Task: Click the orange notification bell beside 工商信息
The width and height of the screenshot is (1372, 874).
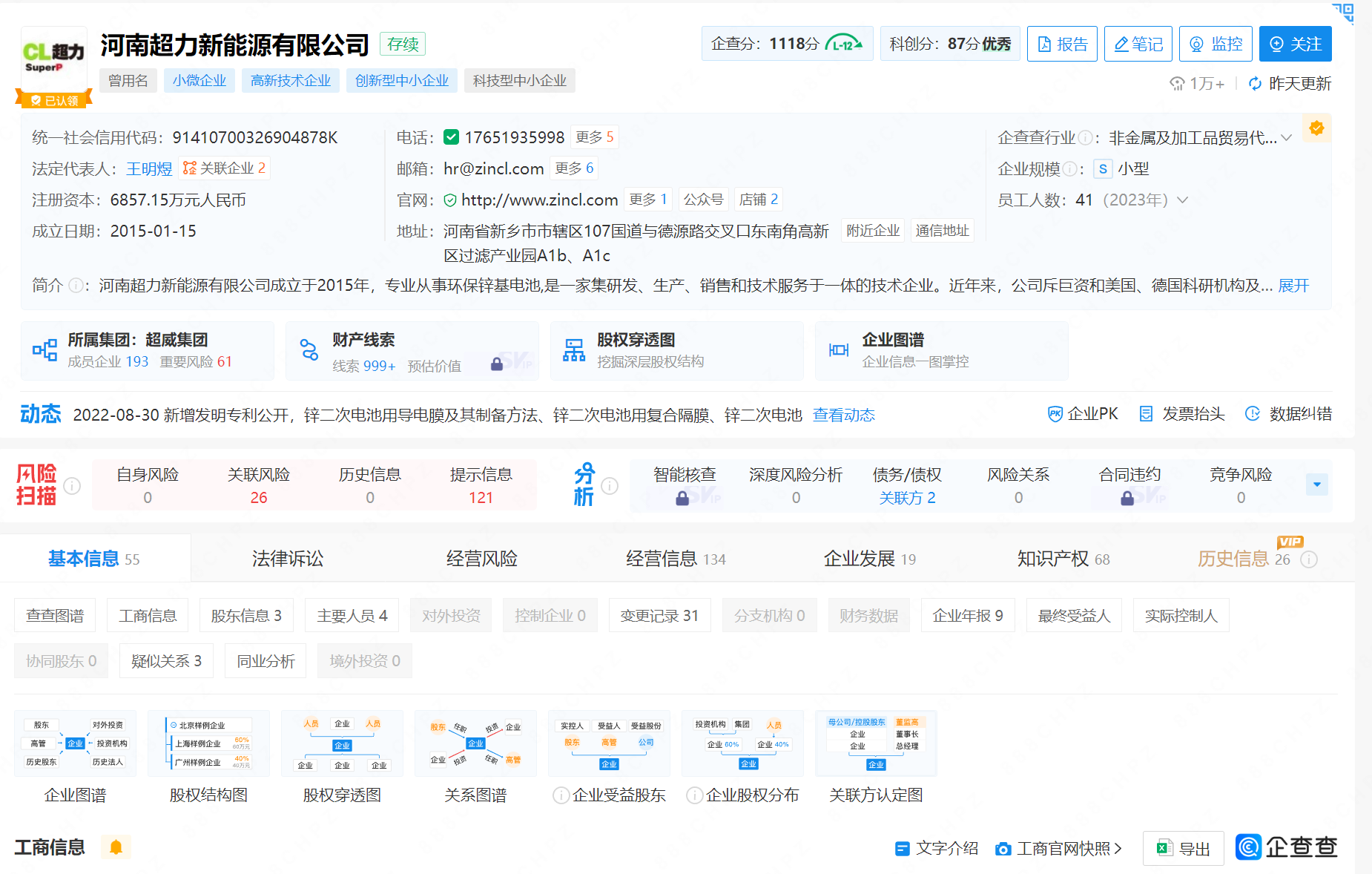Action: click(116, 847)
